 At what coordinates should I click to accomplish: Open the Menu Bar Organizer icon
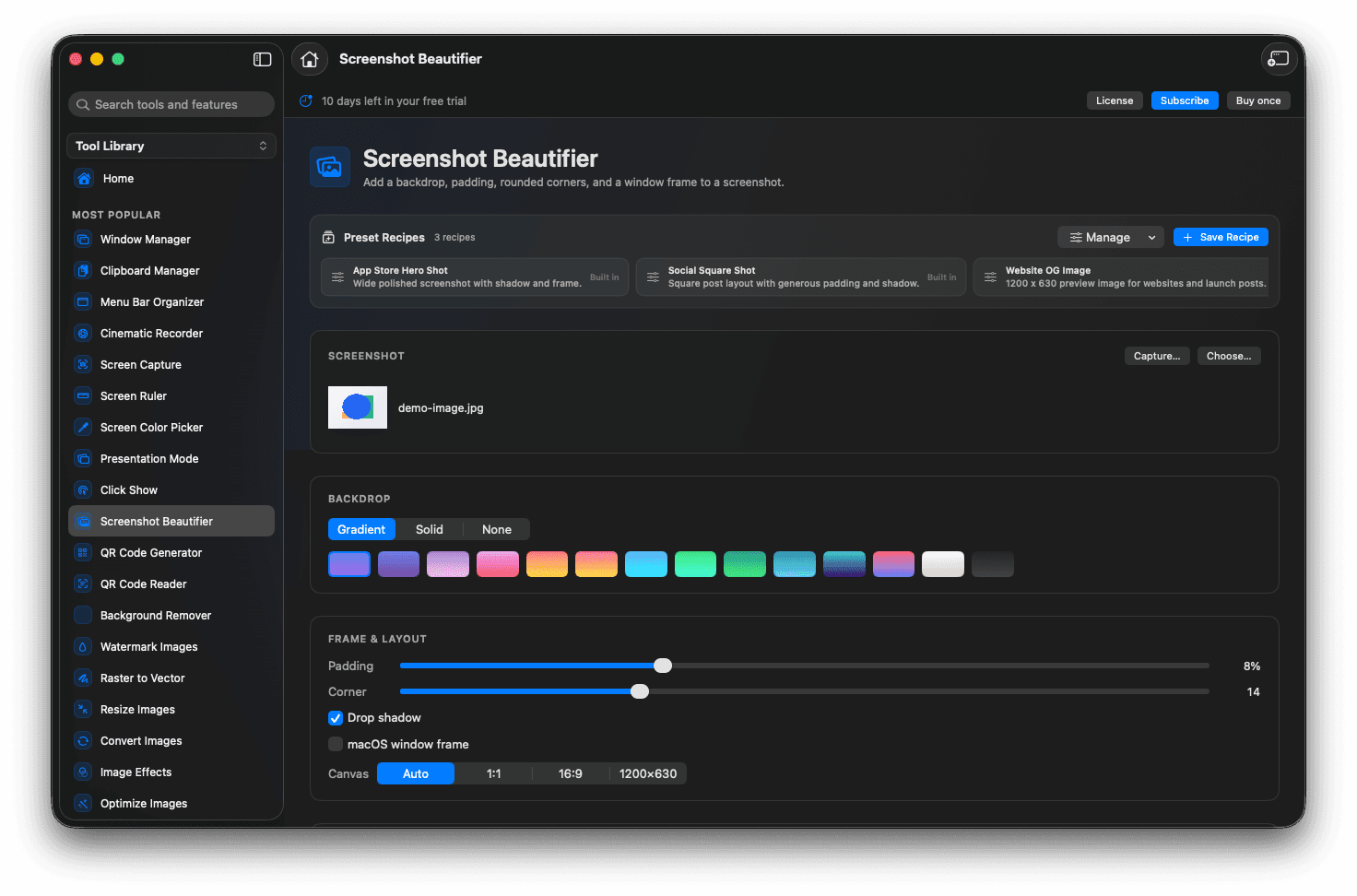[83, 302]
